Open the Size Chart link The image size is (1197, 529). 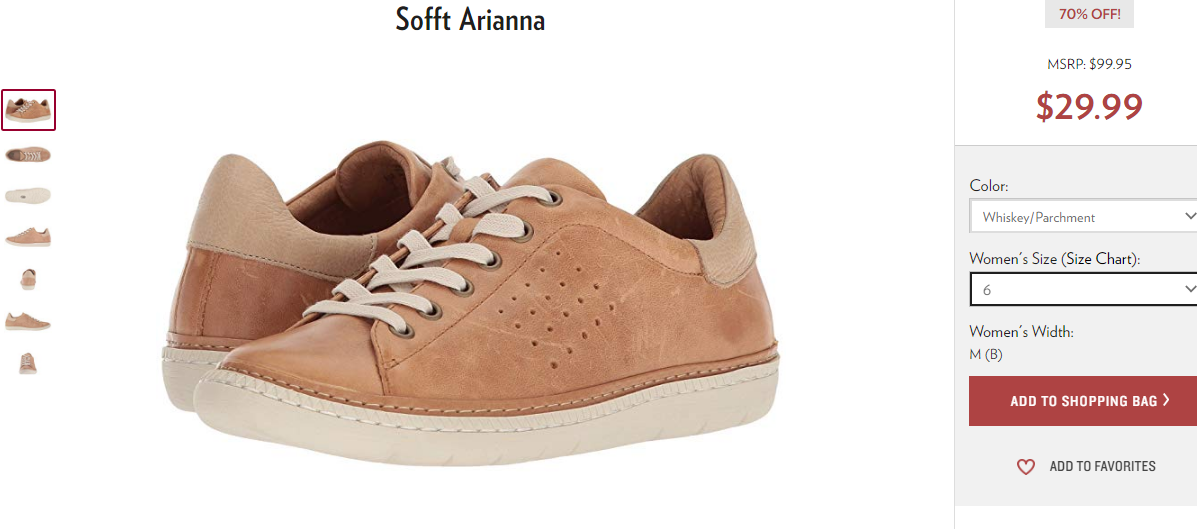click(1097, 260)
